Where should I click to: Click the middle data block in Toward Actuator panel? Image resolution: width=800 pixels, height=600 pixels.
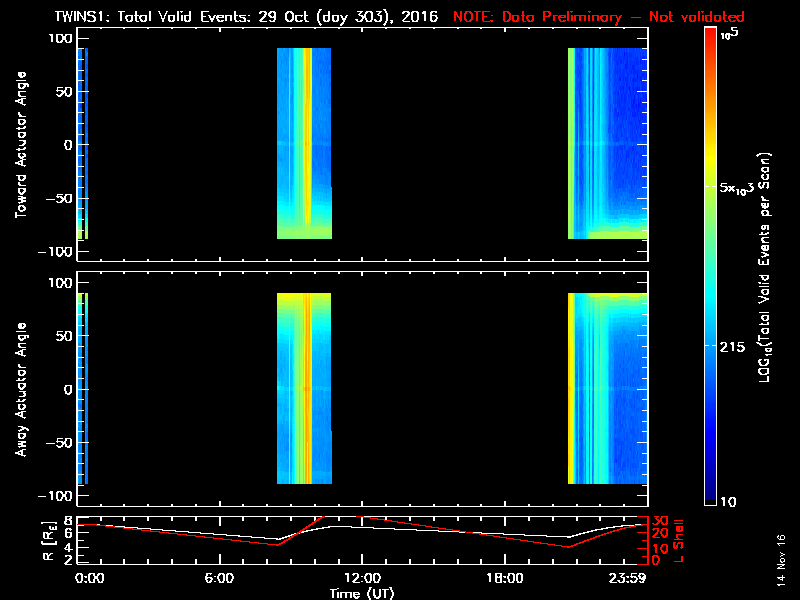[304, 143]
